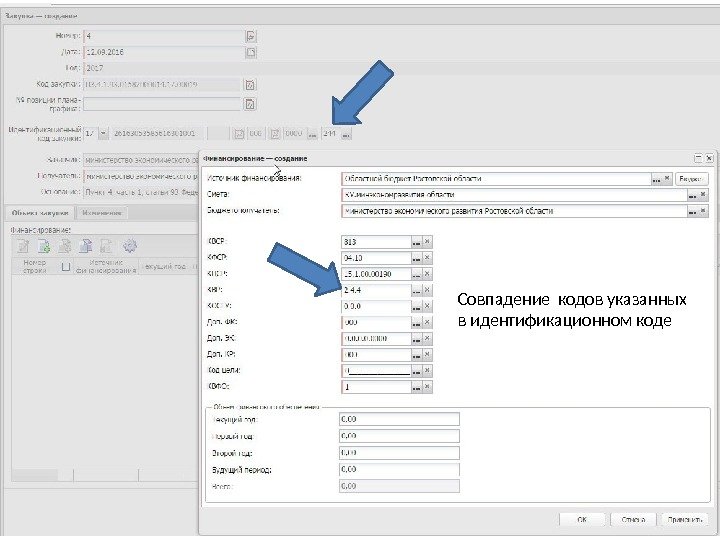Click the Дата field with 12.09.2016
This screenshot has width=720, height=540.
pyautogui.click(x=164, y=52)
